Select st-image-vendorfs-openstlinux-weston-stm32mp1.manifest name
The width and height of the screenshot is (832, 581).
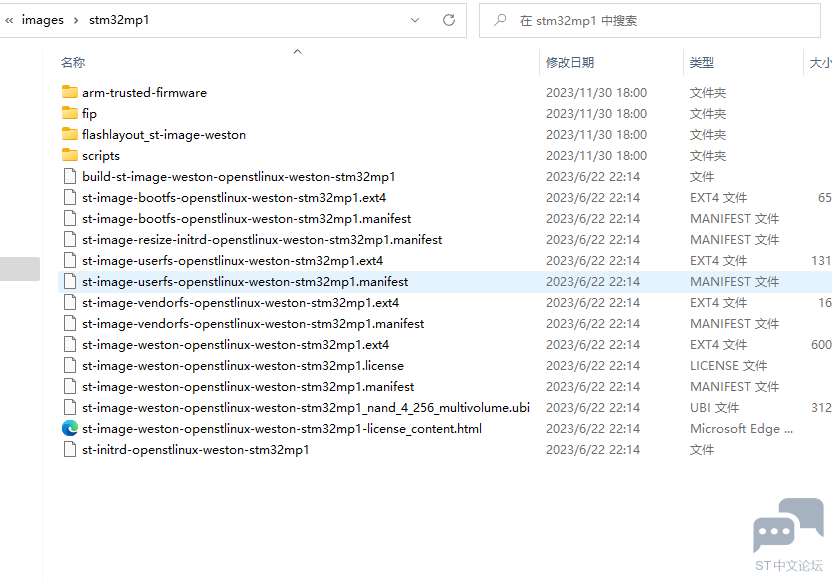(x=253, y=324)
